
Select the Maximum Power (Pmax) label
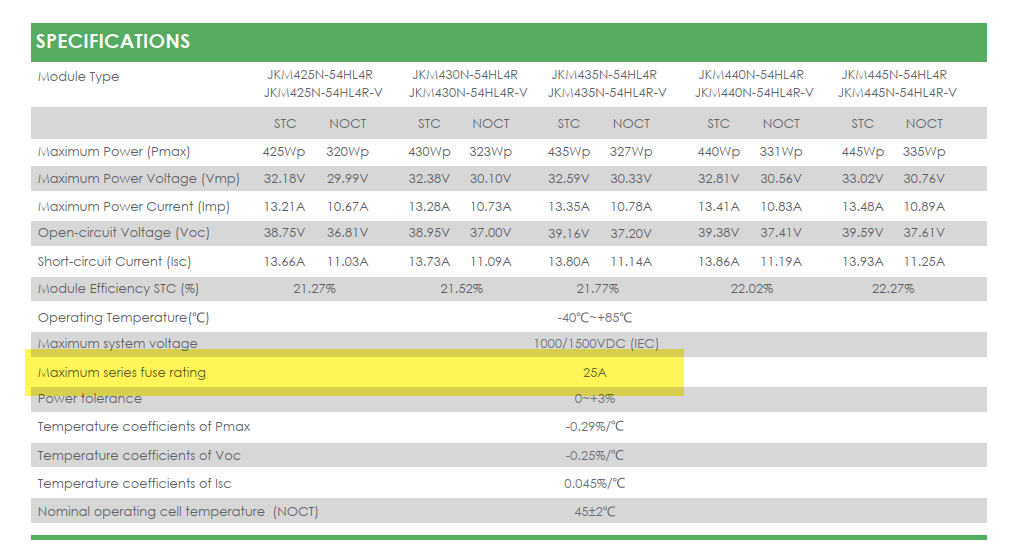[x=114, y=151]
